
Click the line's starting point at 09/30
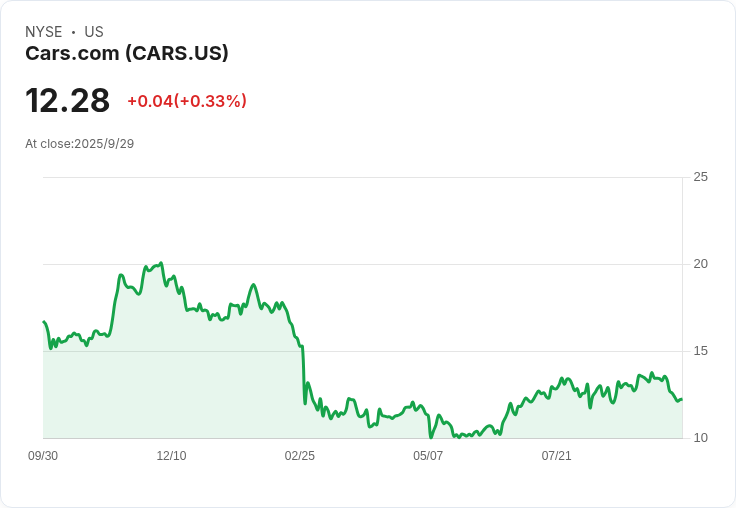(44, 322)
